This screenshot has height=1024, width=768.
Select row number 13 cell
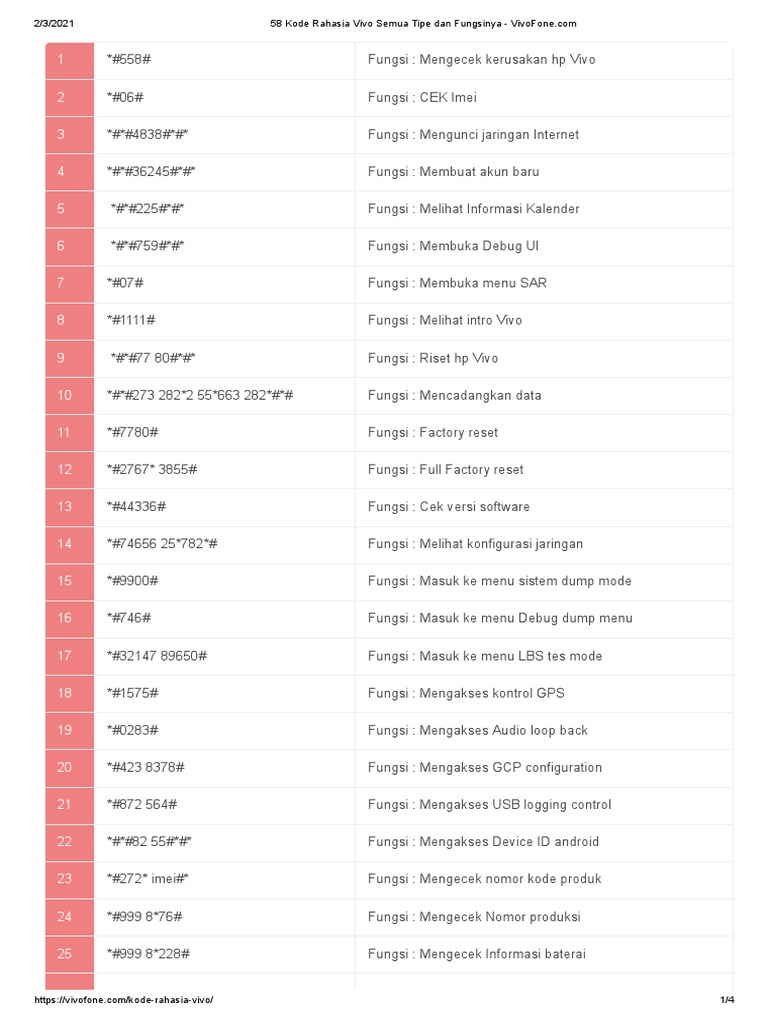(x=64, y=506)
